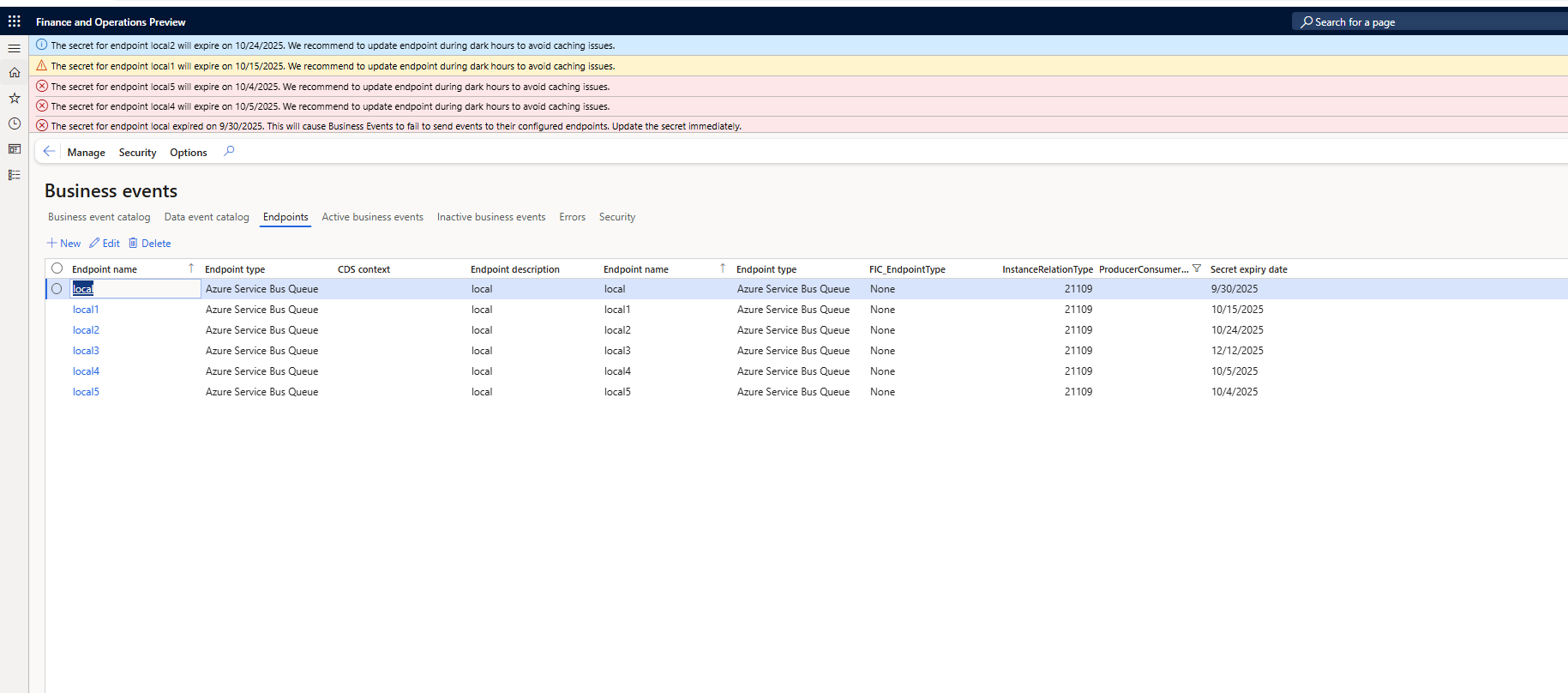
Task: Click the CDS context column header
Action: tap(363, 269)
